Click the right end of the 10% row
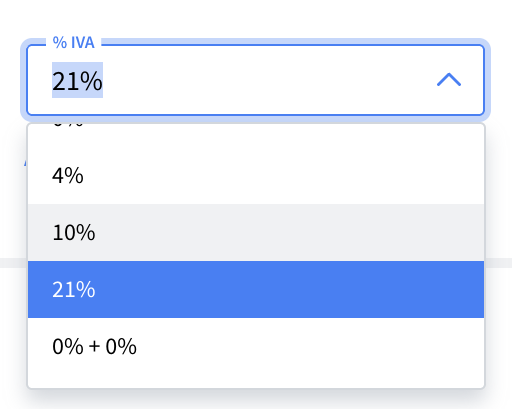This screenshot has width=512, height=409. pos(460,232)
